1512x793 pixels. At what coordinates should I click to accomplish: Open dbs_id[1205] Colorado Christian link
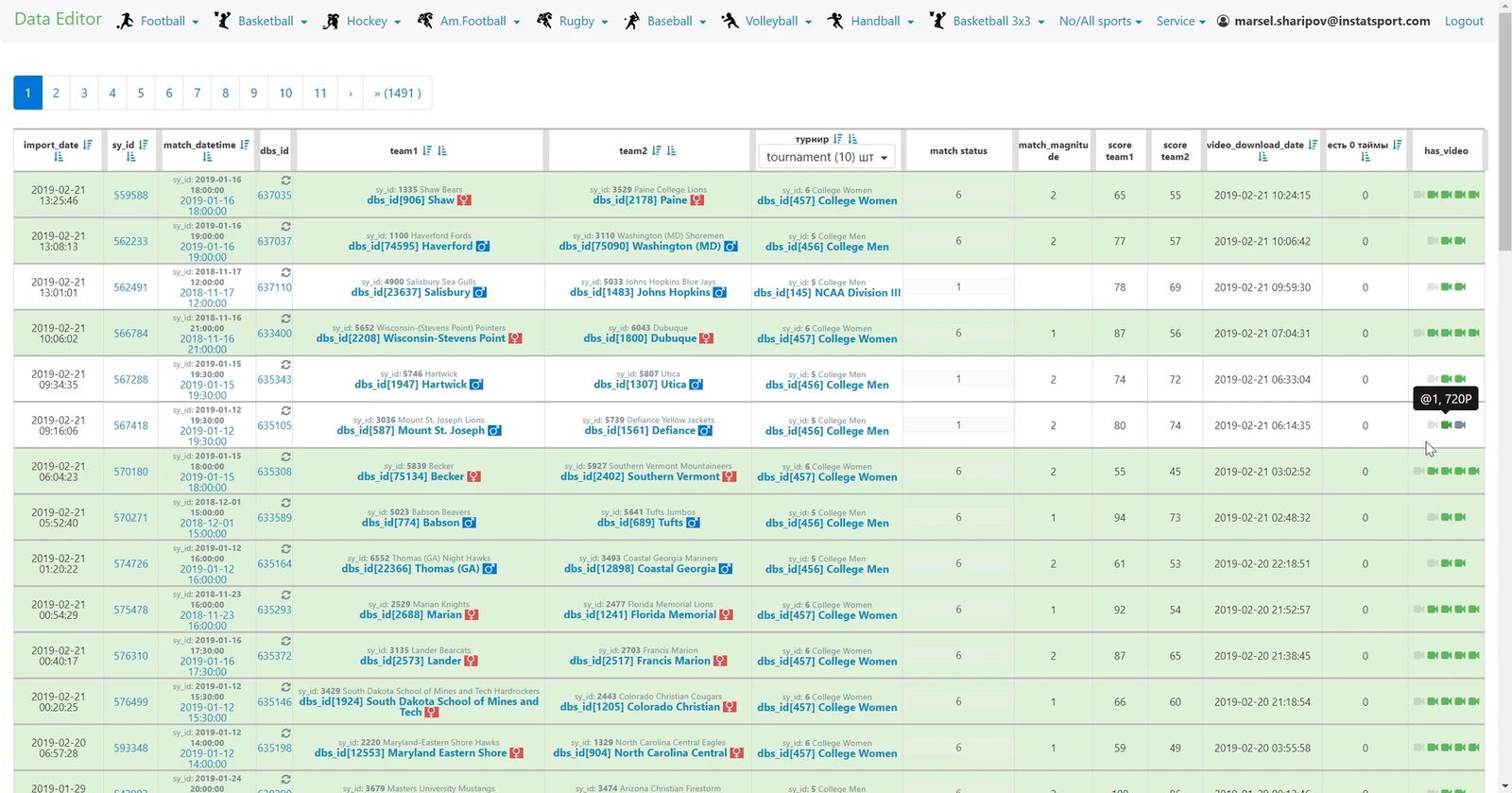pos(640,707)
